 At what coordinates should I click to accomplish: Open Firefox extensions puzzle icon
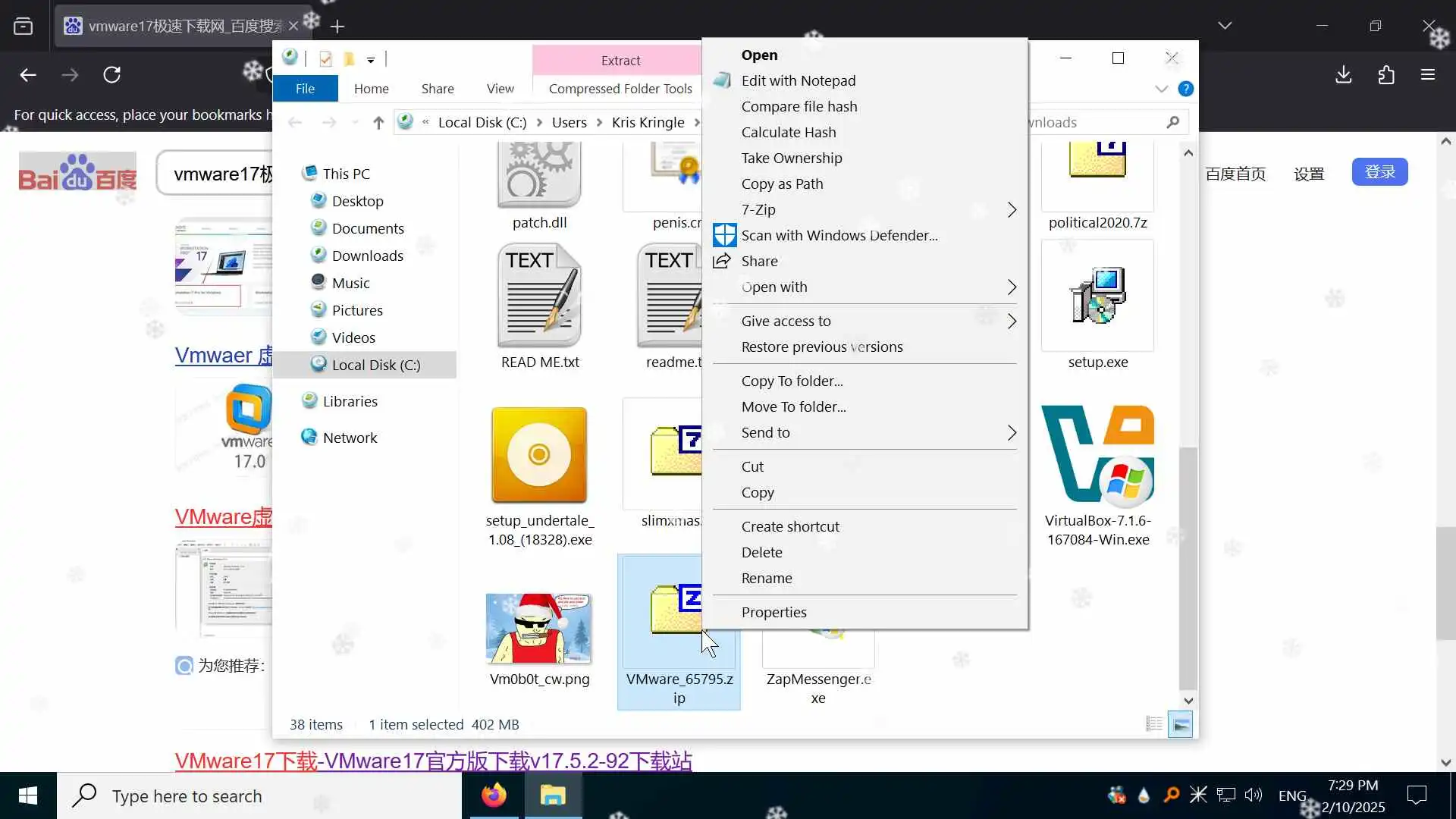pos(1385,74)
